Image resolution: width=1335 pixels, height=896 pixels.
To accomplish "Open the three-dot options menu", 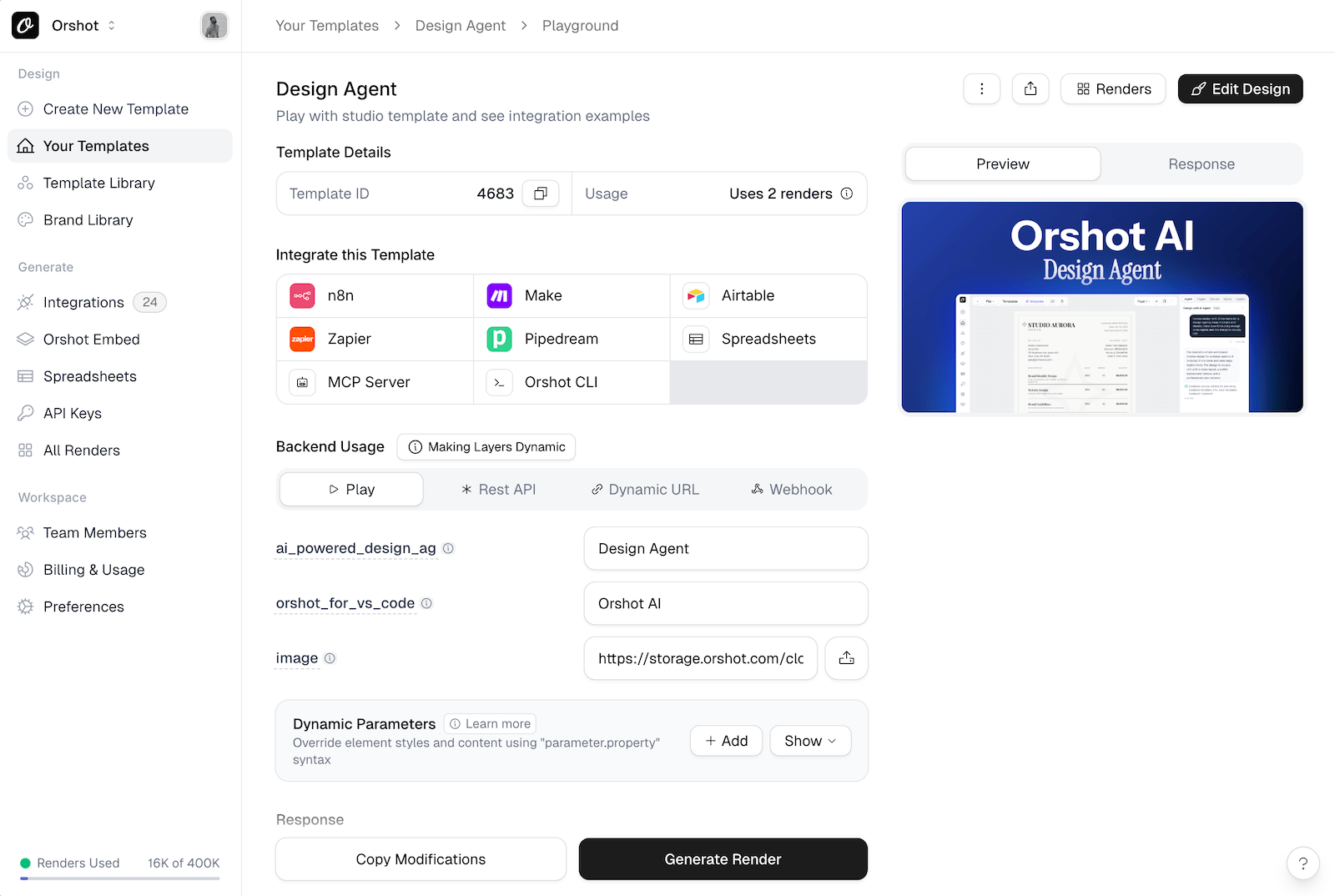I will 982,88.
